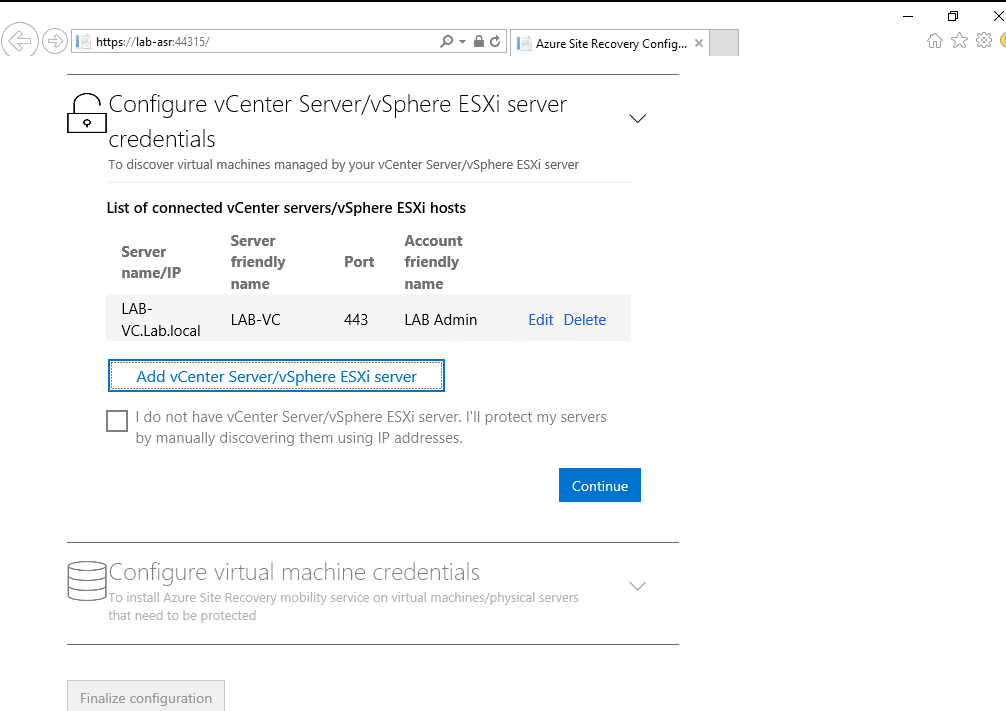Image resolution: width=1006 pixels, height=711 pixels.
Task: Open Favorites star icon
Action: click(x=959, y=41)
